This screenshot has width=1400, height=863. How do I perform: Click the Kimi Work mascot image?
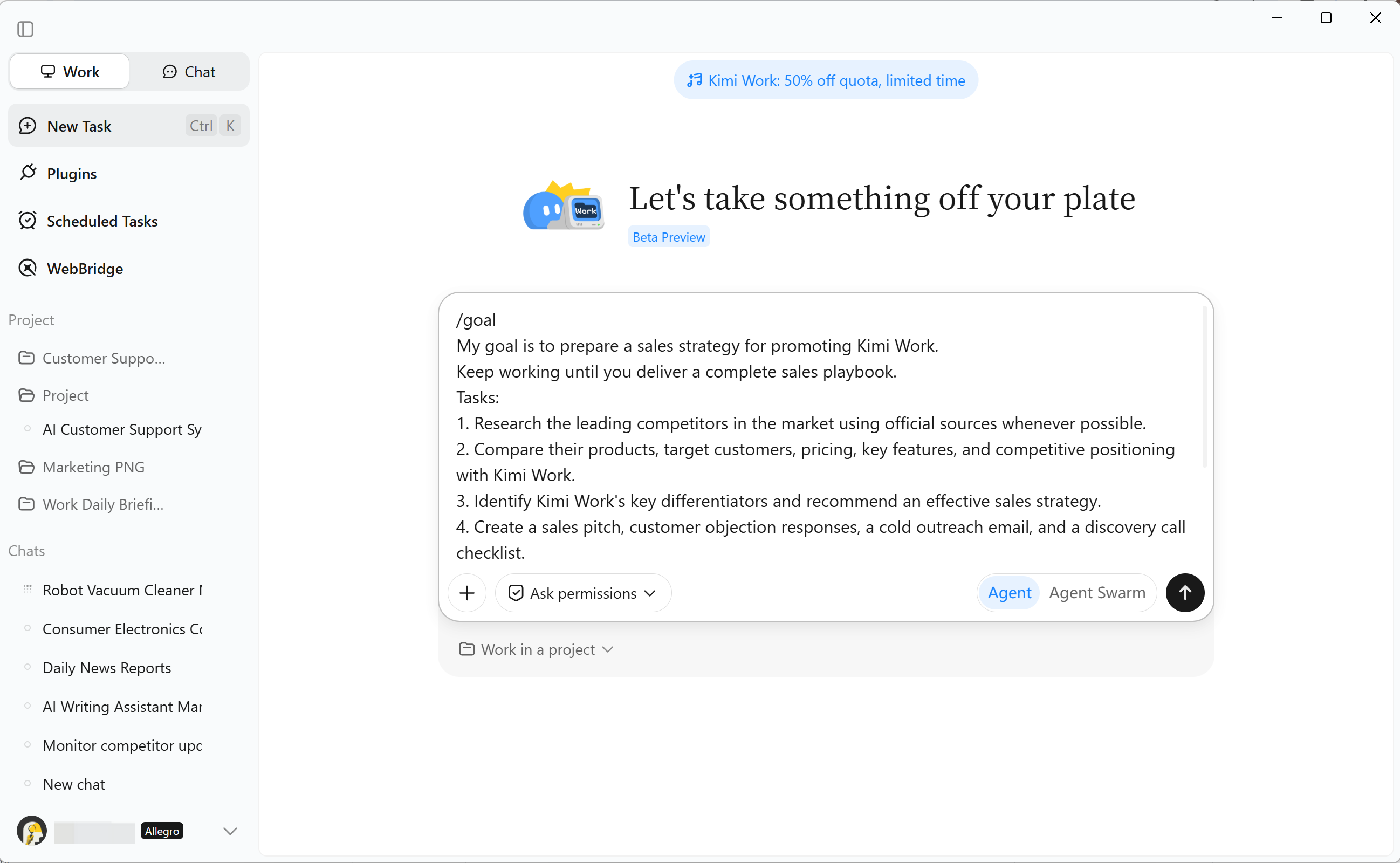coord(563,206)
